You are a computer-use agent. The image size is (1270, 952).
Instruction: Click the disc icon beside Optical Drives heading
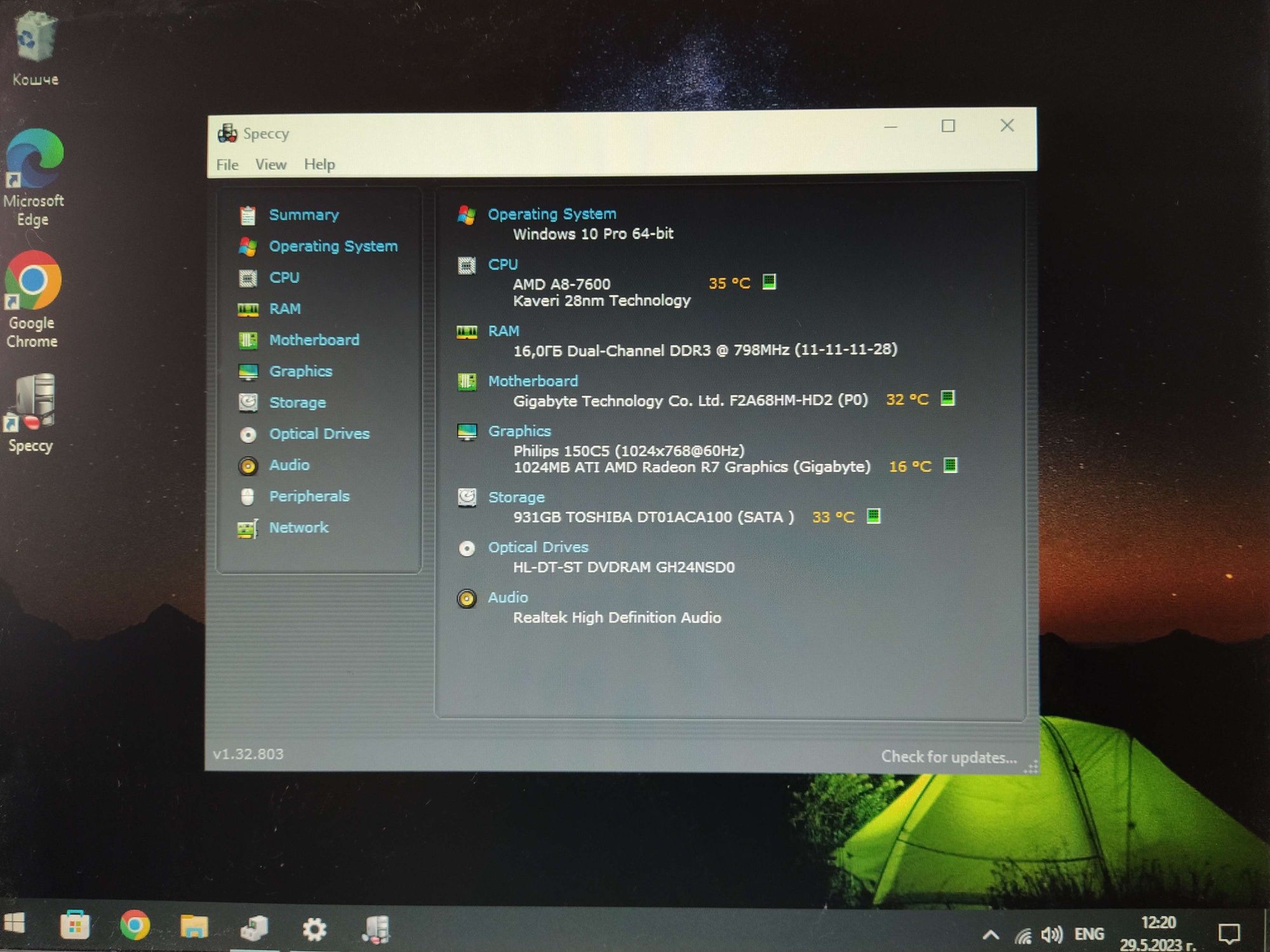coord(467,548)
